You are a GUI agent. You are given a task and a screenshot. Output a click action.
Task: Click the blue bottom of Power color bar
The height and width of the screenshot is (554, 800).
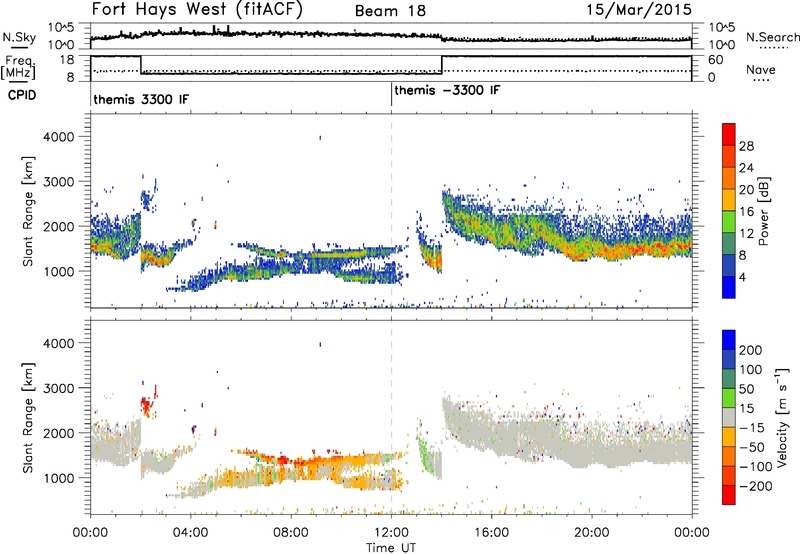coord(729,287)
